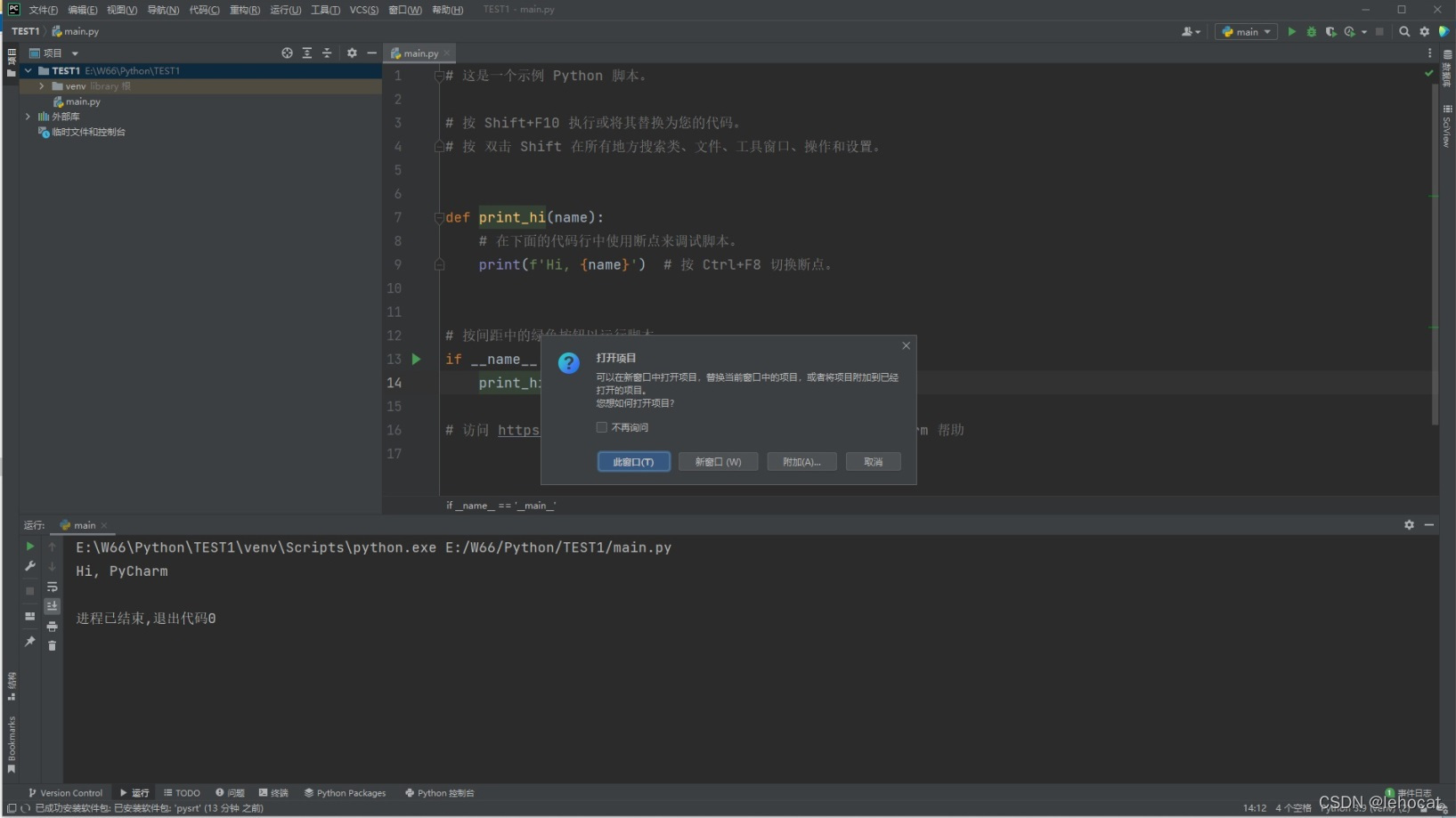Open Database side tool window
Viewport: 1456px width, 818px height.
1447,69
